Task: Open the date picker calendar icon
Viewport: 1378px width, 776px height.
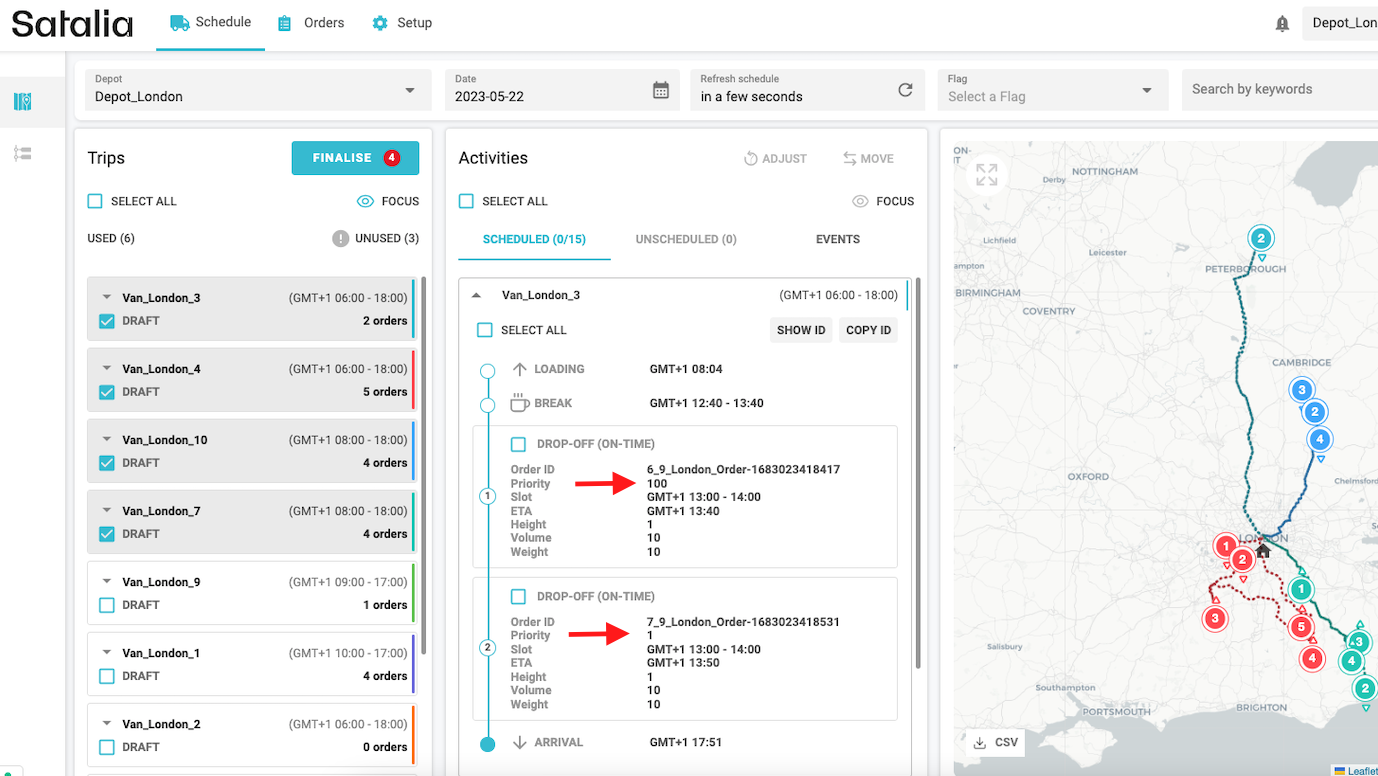Action: [661, 90]
